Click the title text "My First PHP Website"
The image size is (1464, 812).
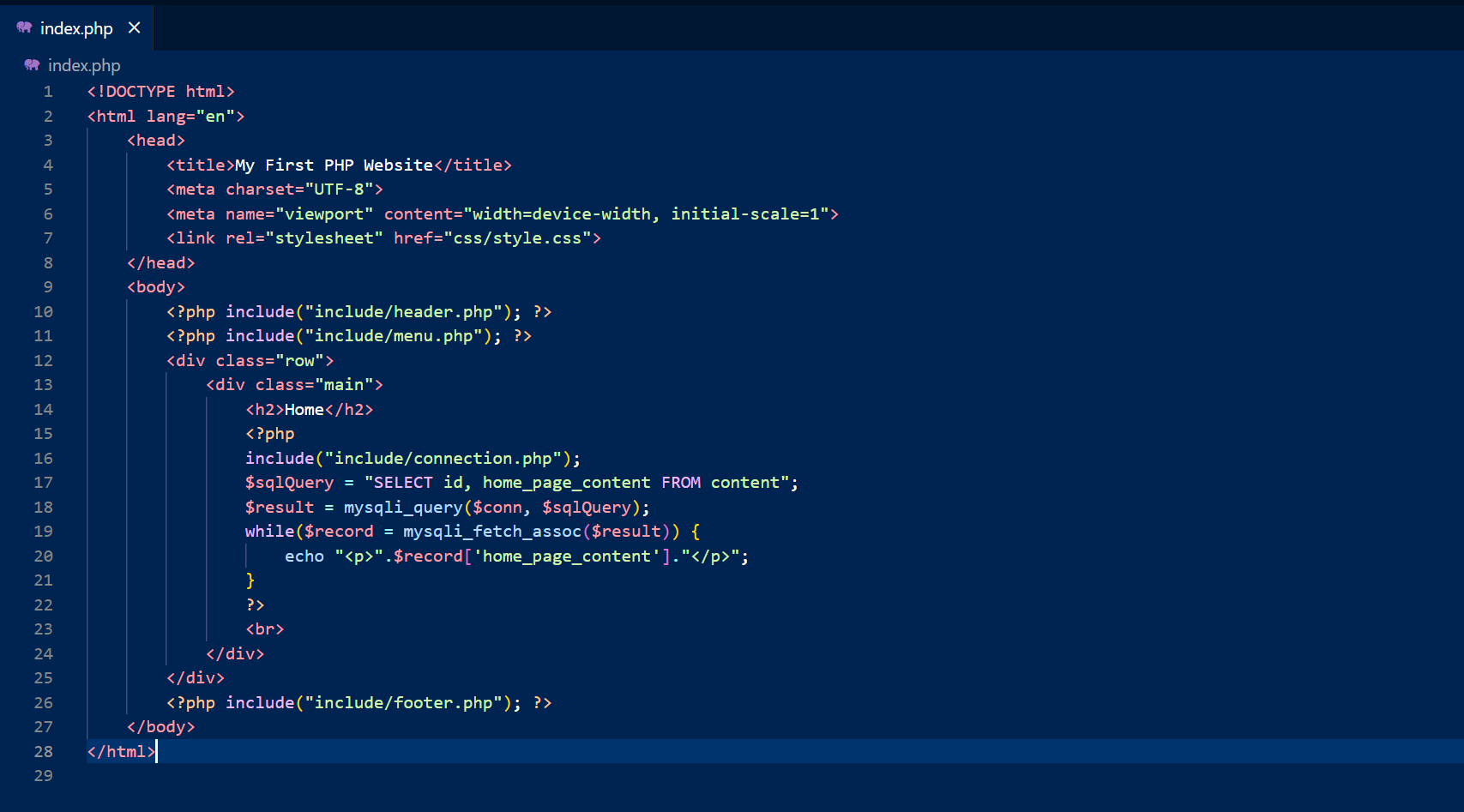click(x=334, y=165)
